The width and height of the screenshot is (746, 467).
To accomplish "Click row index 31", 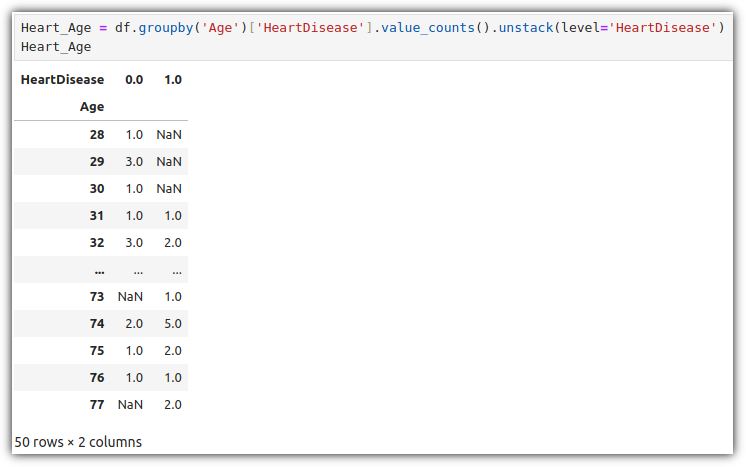I will tap(97, 216).
